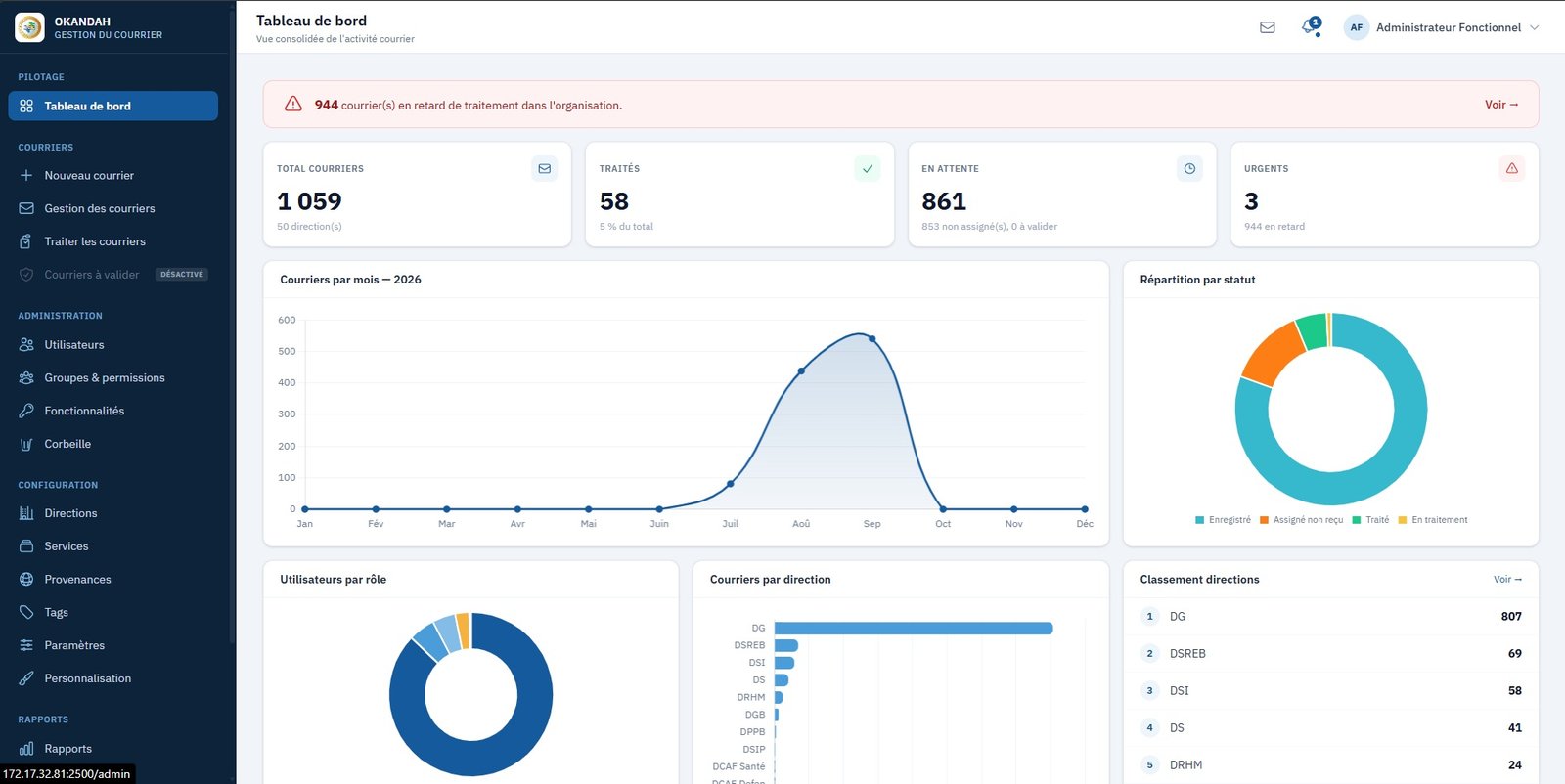Click the Okandah logo icon
Screen dimensions: 1565x784
tap(29, 27)
